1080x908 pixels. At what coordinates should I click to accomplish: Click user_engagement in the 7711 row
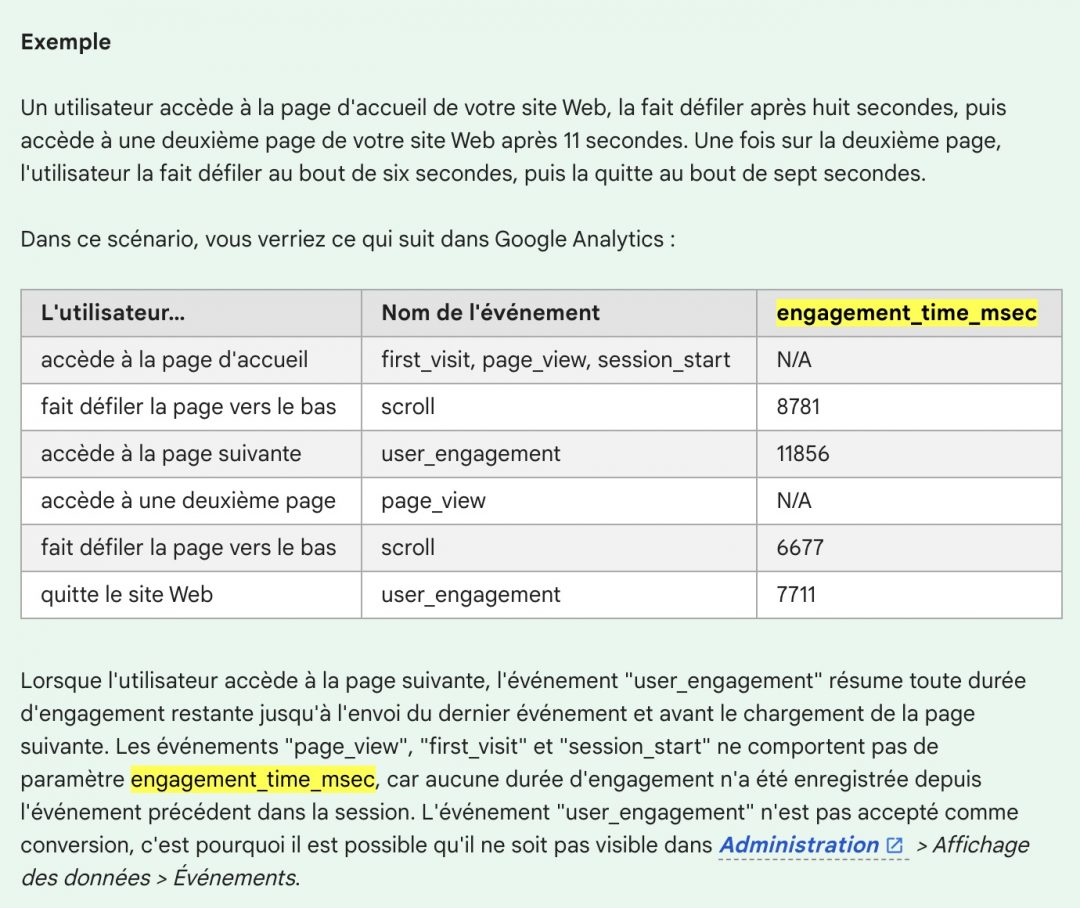click(x=471, y=595)
